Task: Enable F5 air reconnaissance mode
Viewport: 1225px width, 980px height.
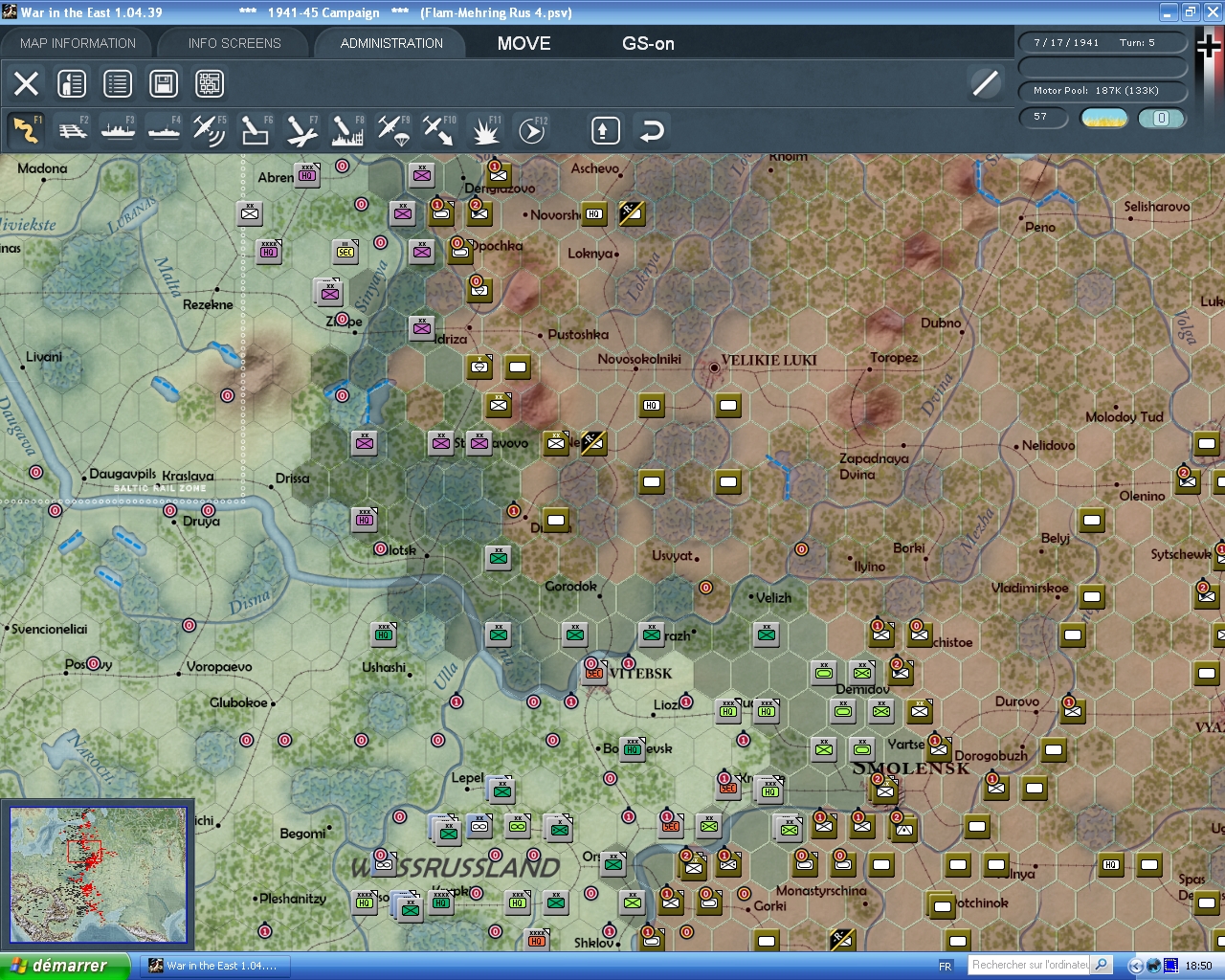Action: [x=210, y=130]
